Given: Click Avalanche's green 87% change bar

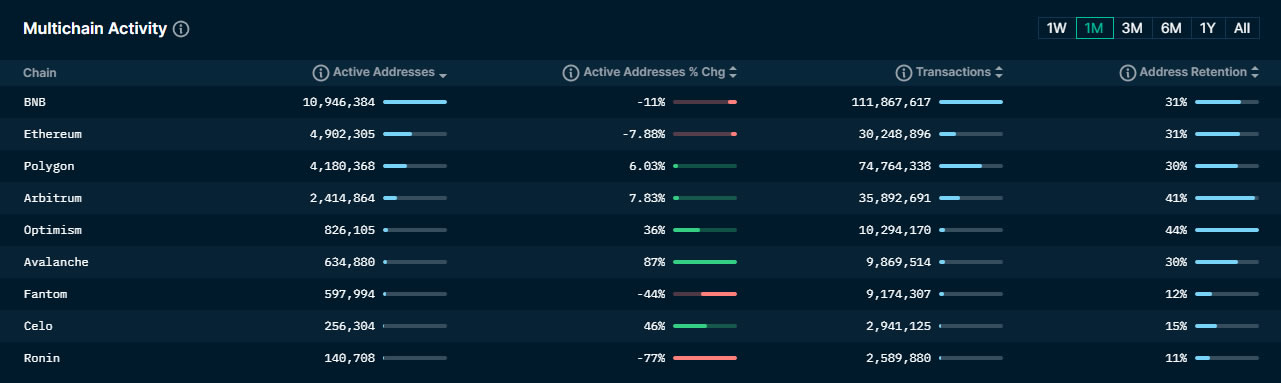Looking at the screenshot, I should click(x=705, y=262).
